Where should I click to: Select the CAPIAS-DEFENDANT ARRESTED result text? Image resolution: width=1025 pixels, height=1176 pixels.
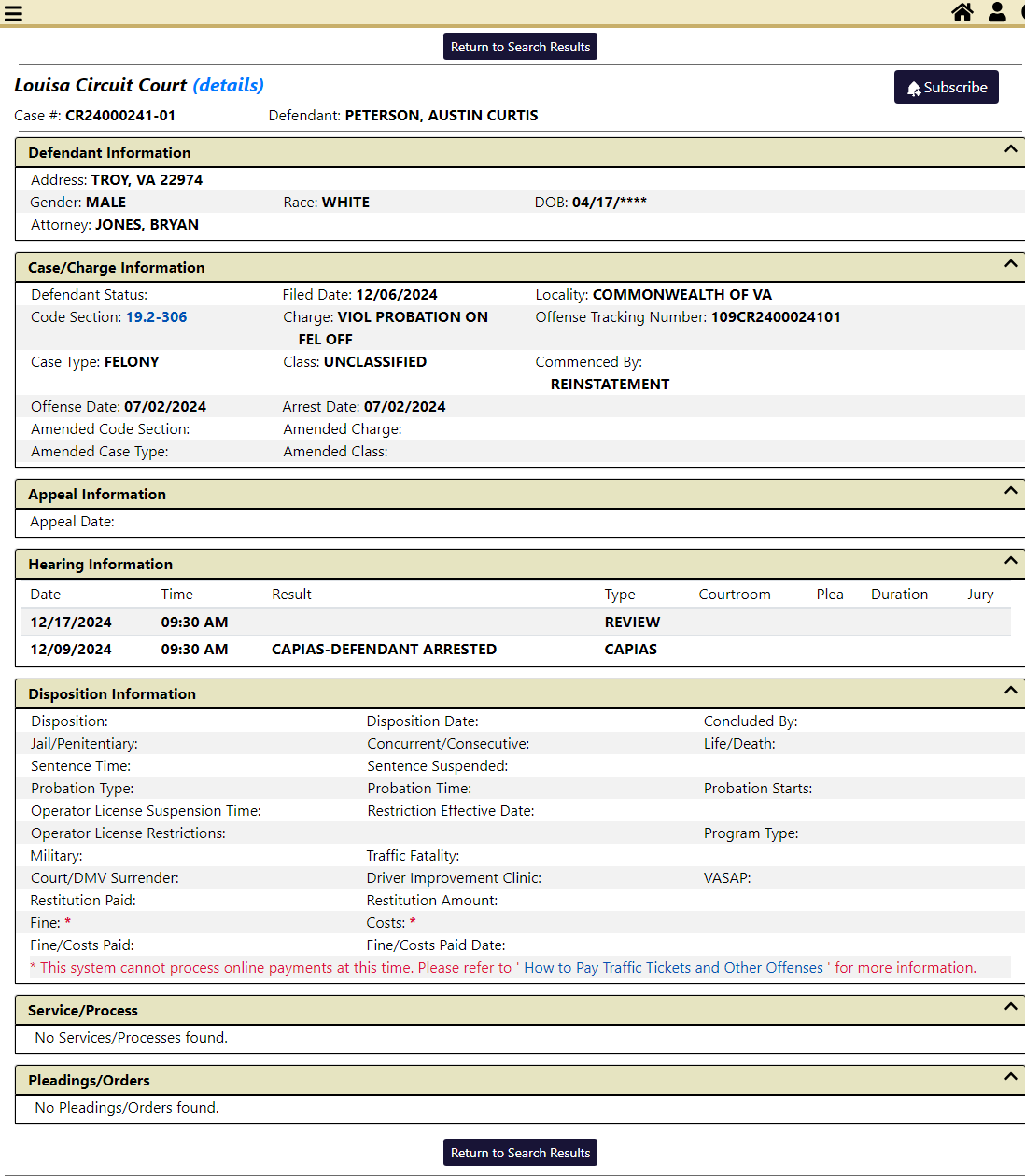coord(385,650)
